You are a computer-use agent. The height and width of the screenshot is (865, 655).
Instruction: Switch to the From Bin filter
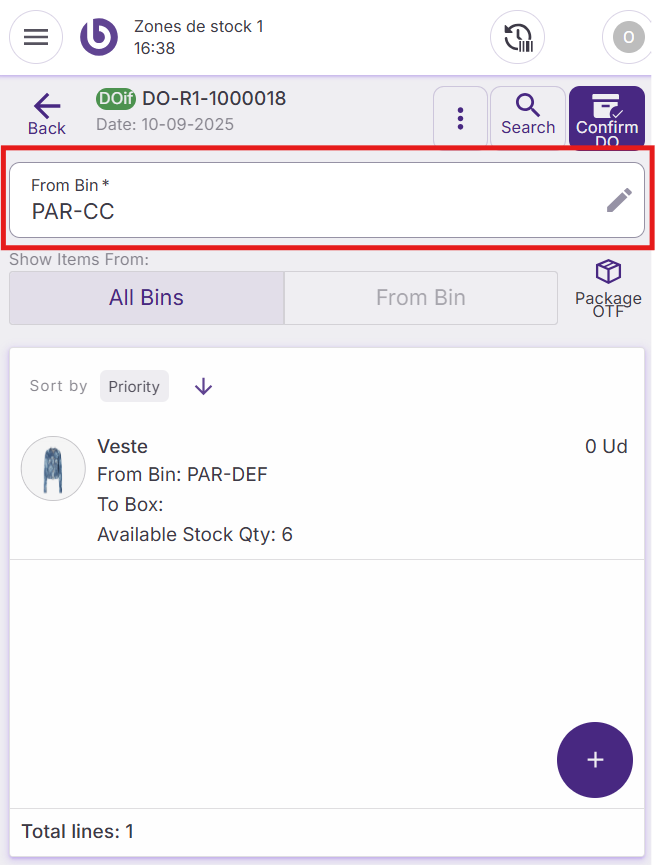[x=420, y=298]
